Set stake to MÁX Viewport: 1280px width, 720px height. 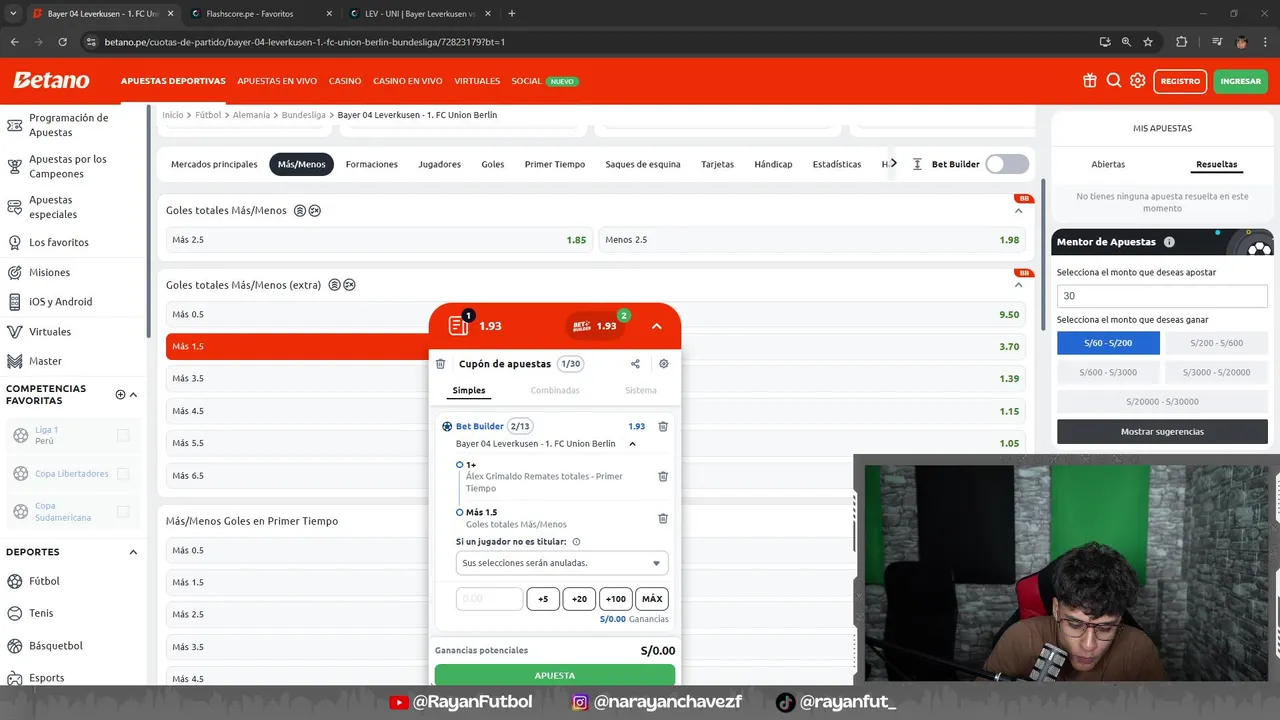(x=652, y=599)
